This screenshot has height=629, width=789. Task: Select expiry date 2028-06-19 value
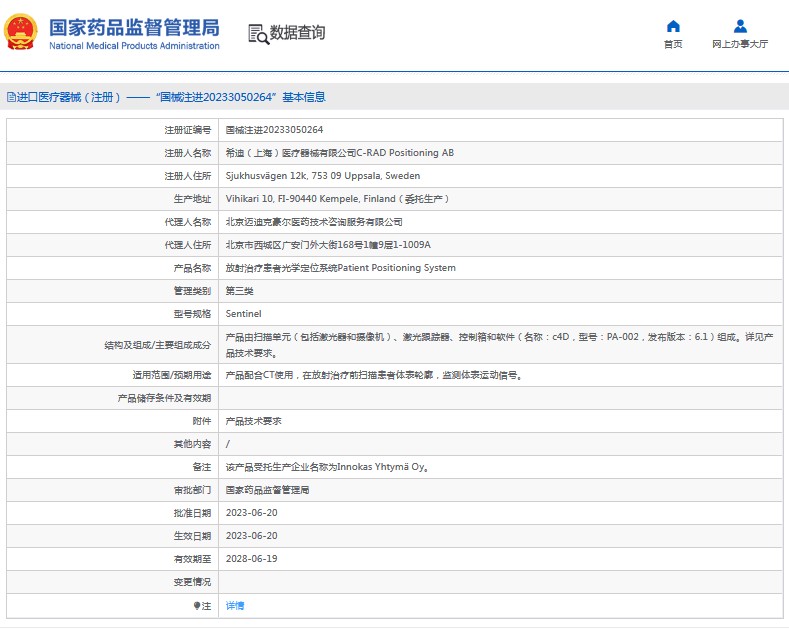coord(252,559)
